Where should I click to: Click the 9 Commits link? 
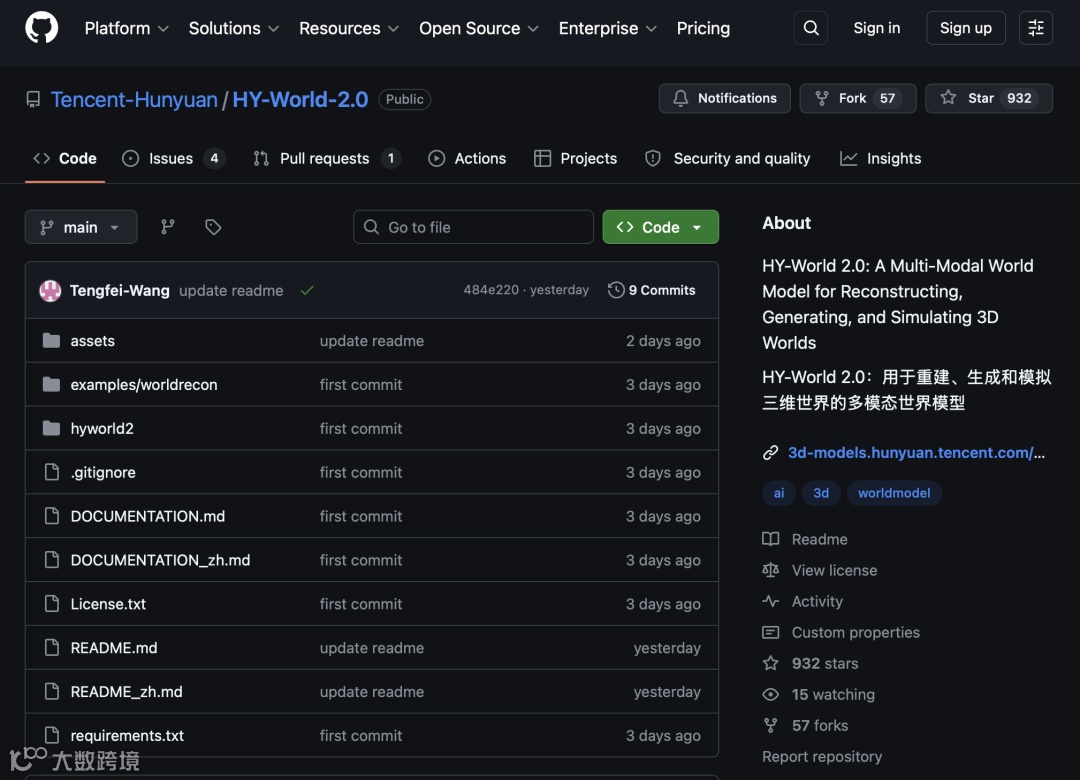pyautogui.click(x=652, y=290)
